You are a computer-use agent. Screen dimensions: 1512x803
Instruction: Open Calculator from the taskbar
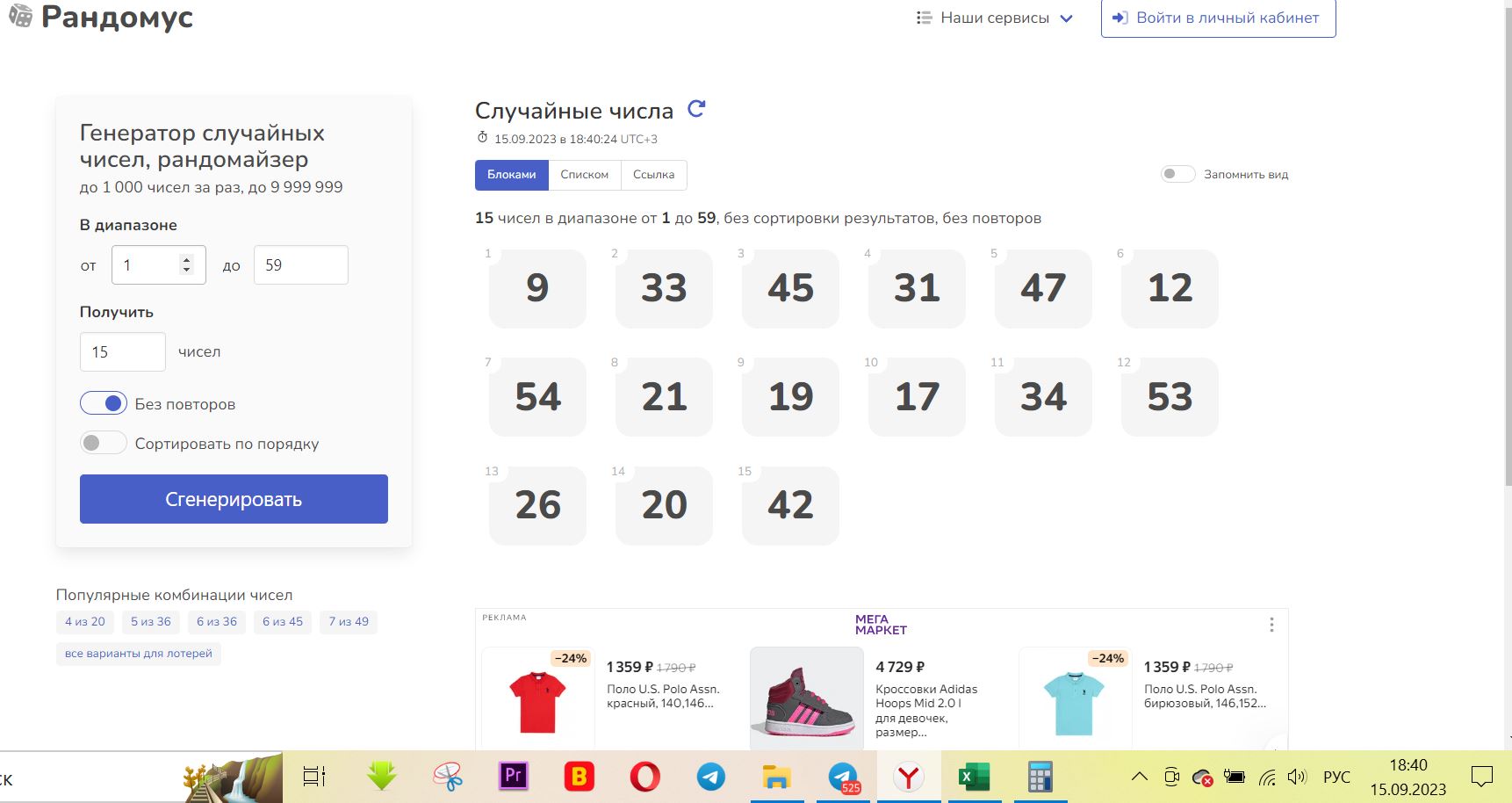pos(1040,777)
